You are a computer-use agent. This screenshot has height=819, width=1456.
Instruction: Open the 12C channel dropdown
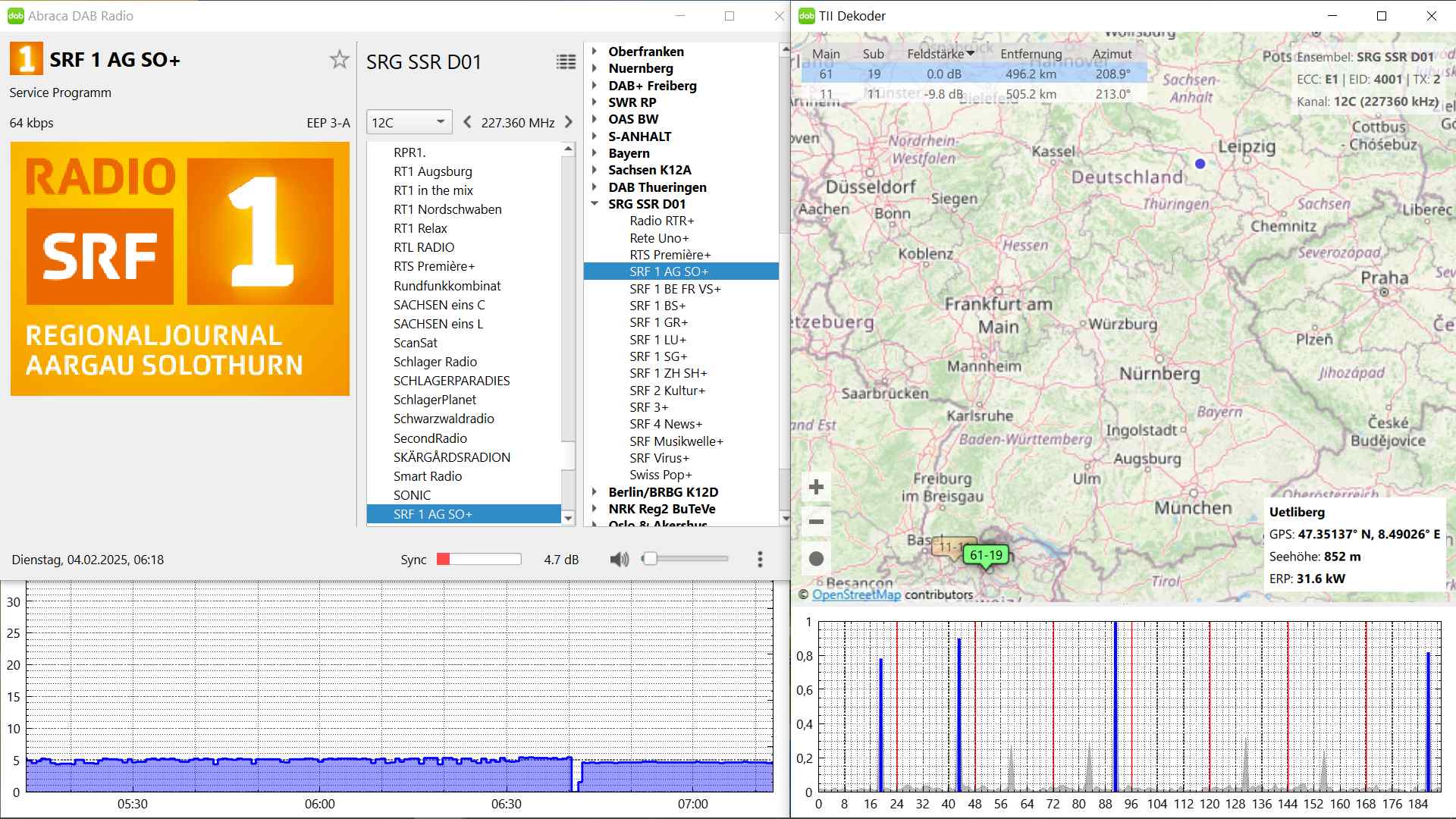(409, 122)
